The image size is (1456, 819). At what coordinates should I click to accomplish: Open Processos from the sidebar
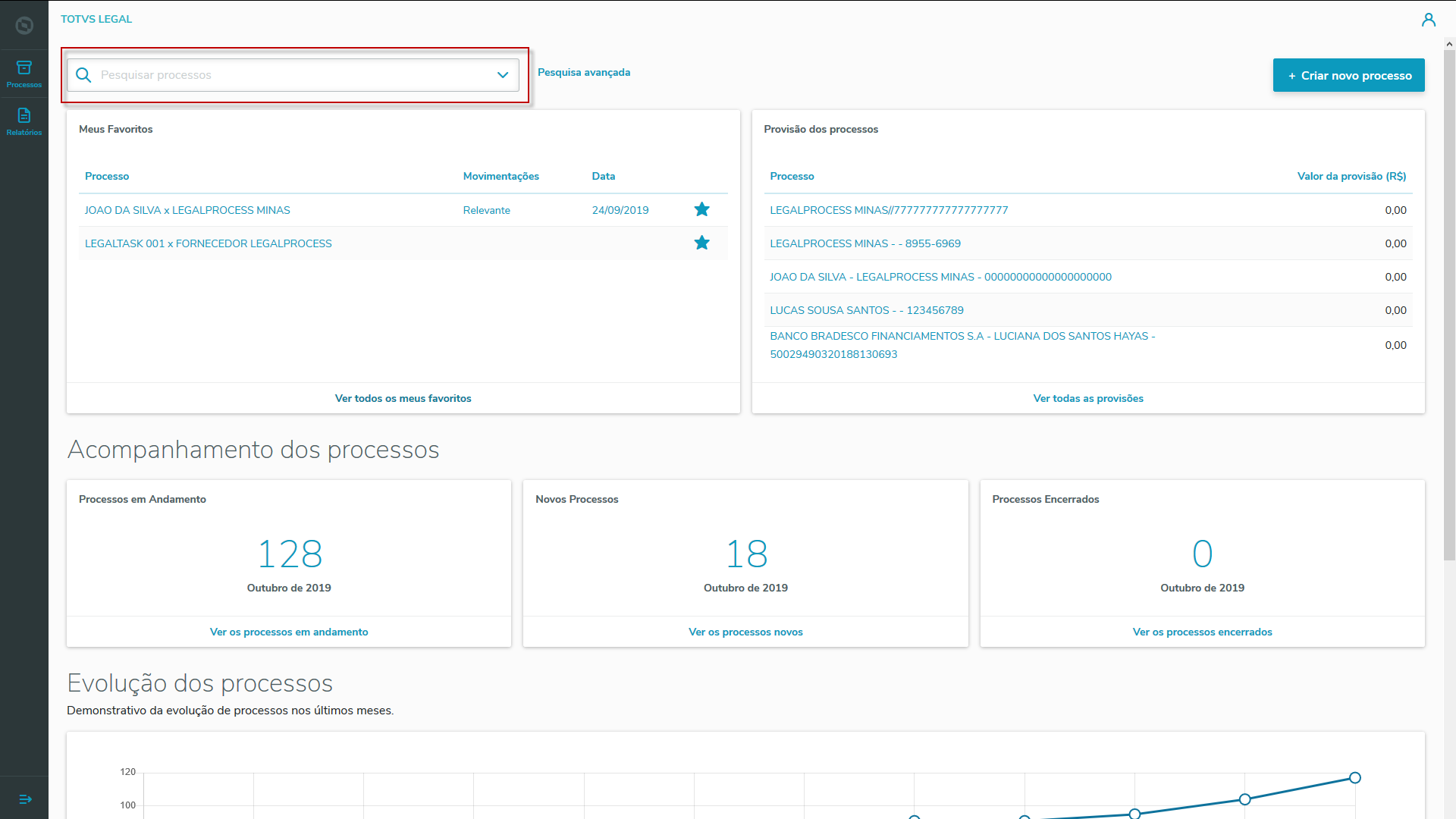coord(24,74)
